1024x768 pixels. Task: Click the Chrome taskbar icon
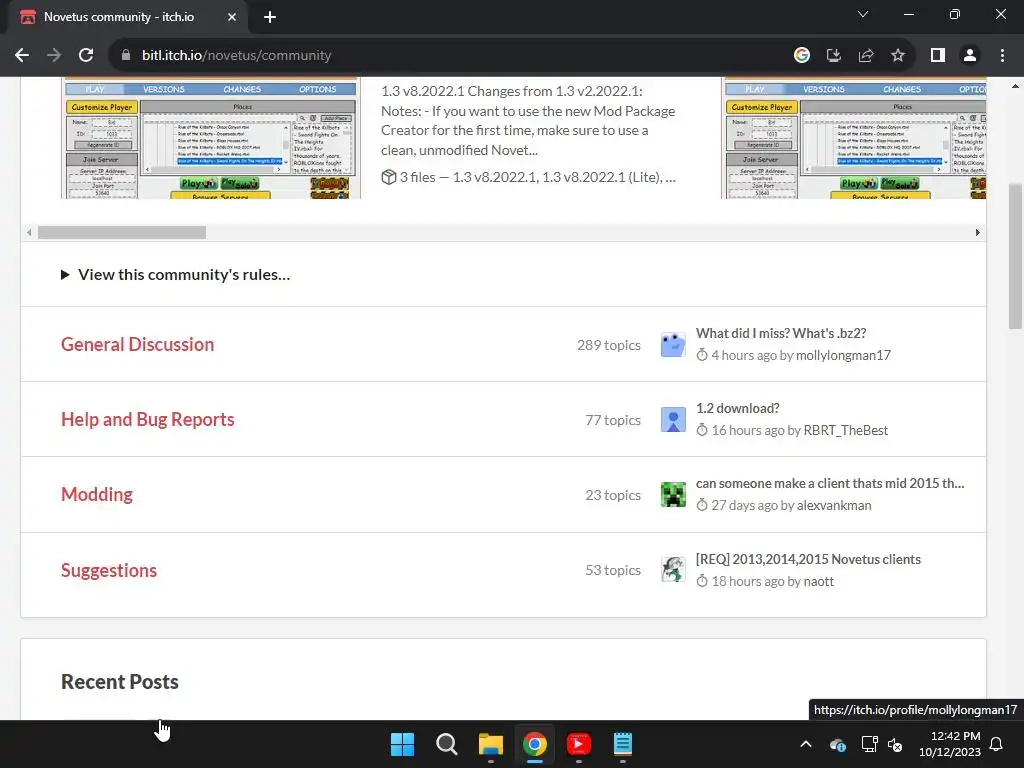[x=534, y=744]
